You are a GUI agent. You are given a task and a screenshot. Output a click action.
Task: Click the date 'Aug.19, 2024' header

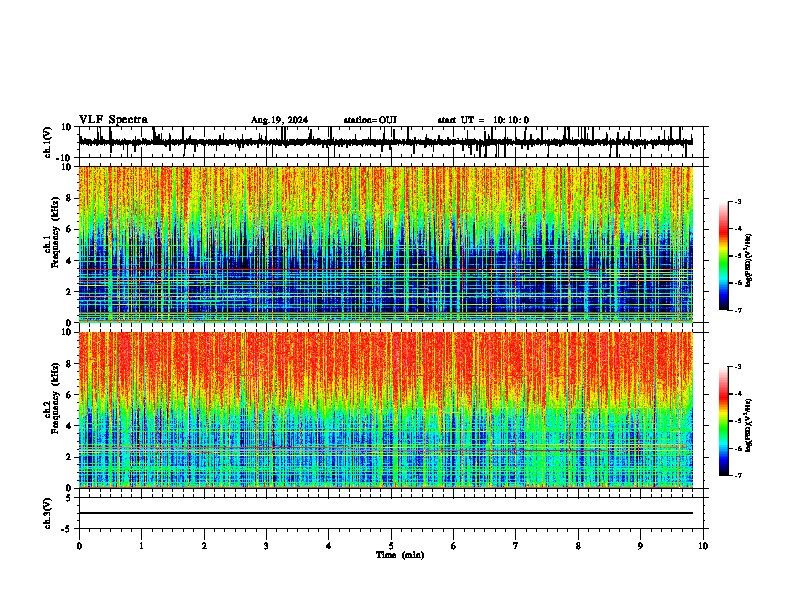279,120
